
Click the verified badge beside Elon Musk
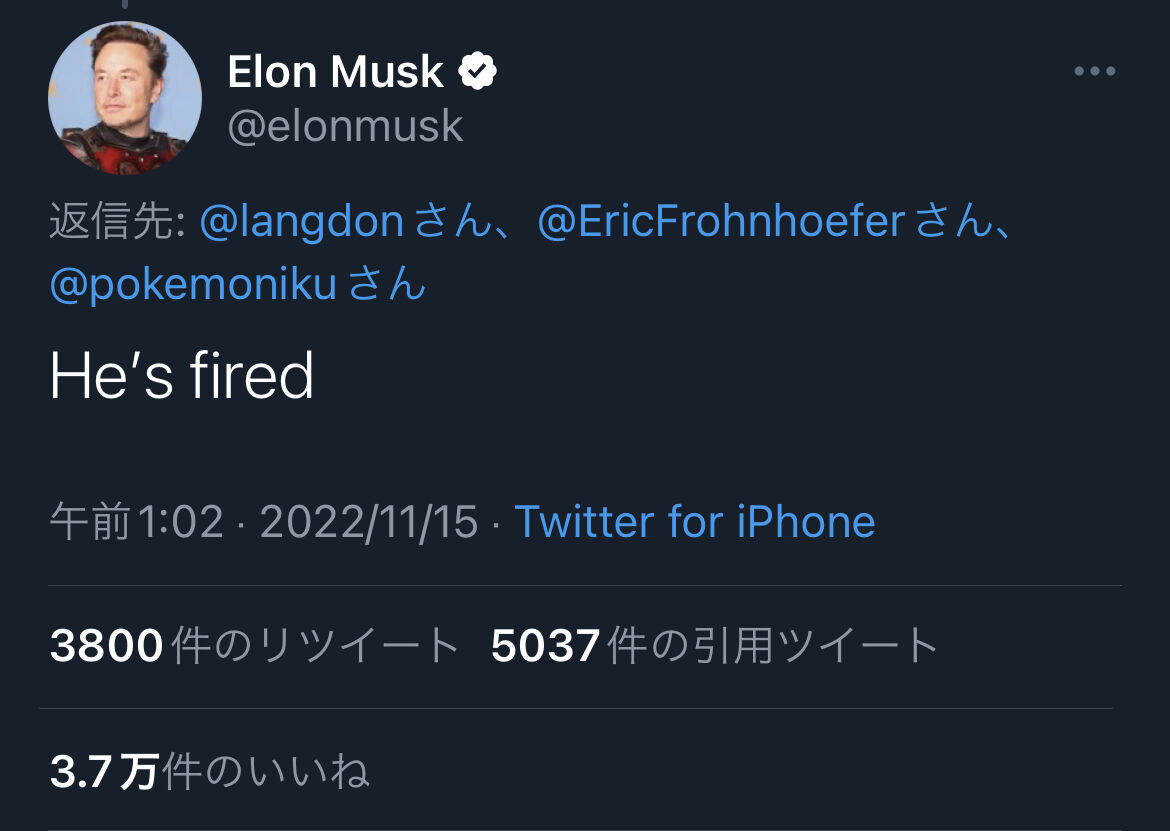(478, 72)
